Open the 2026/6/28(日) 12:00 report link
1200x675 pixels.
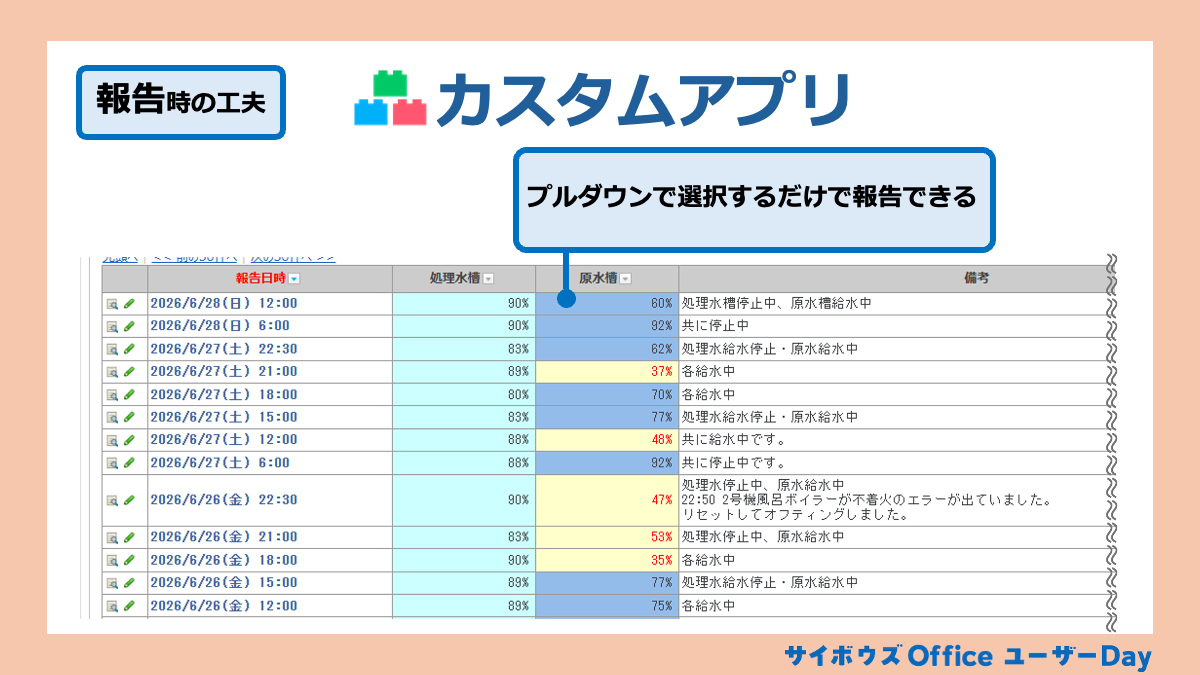pyautogui.click(x=223, y=303)
